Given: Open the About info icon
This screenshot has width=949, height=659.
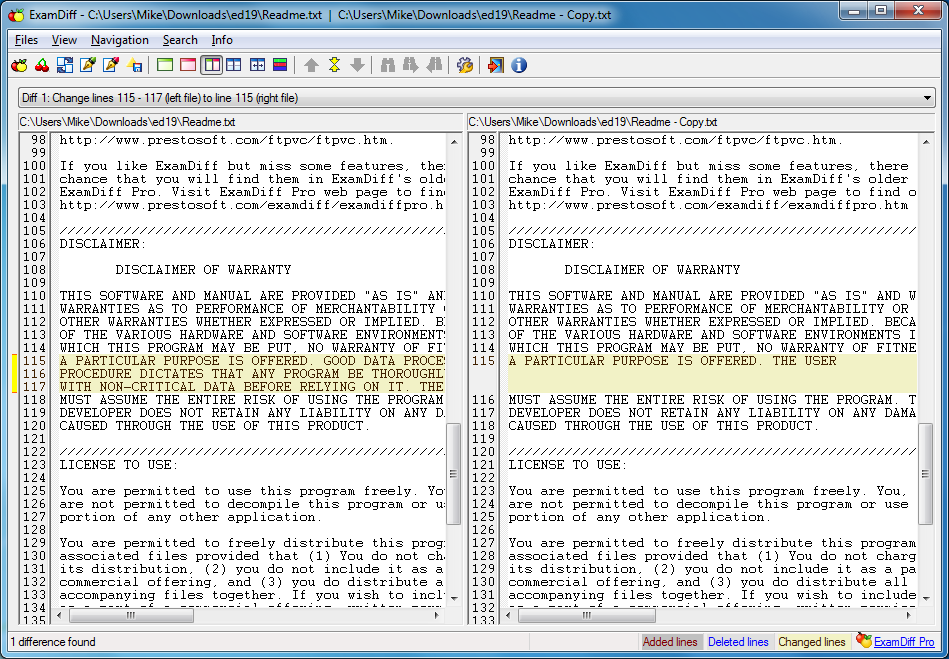Looking at the screenshot, I should pyautogui.click(x=519, y=65).
